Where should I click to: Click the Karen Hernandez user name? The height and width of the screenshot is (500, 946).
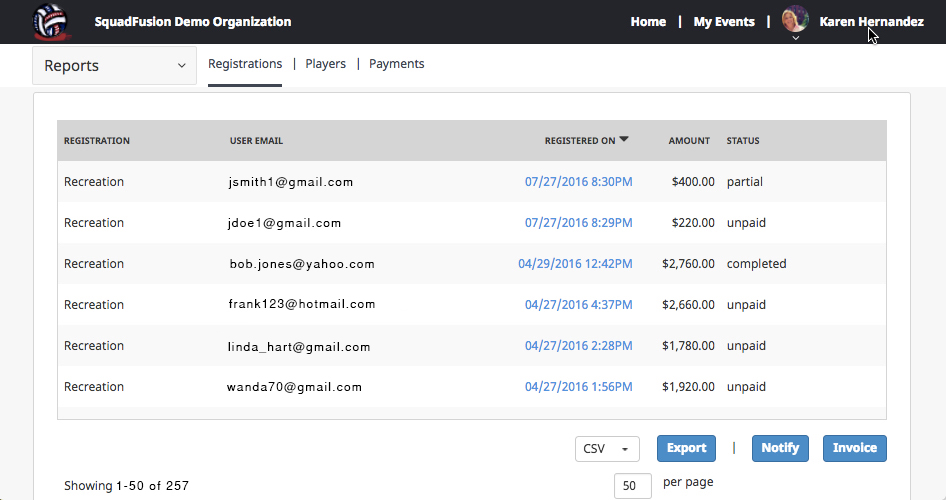pos(871,21)
